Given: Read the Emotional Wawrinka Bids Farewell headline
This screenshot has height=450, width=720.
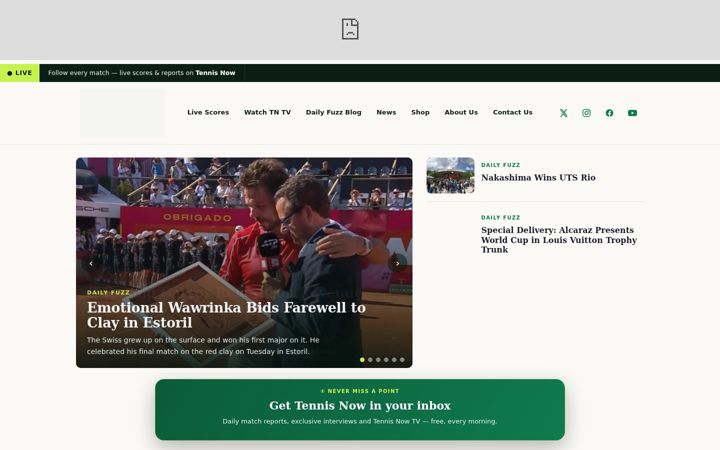Looking at the screenshot, I should 226,315.
